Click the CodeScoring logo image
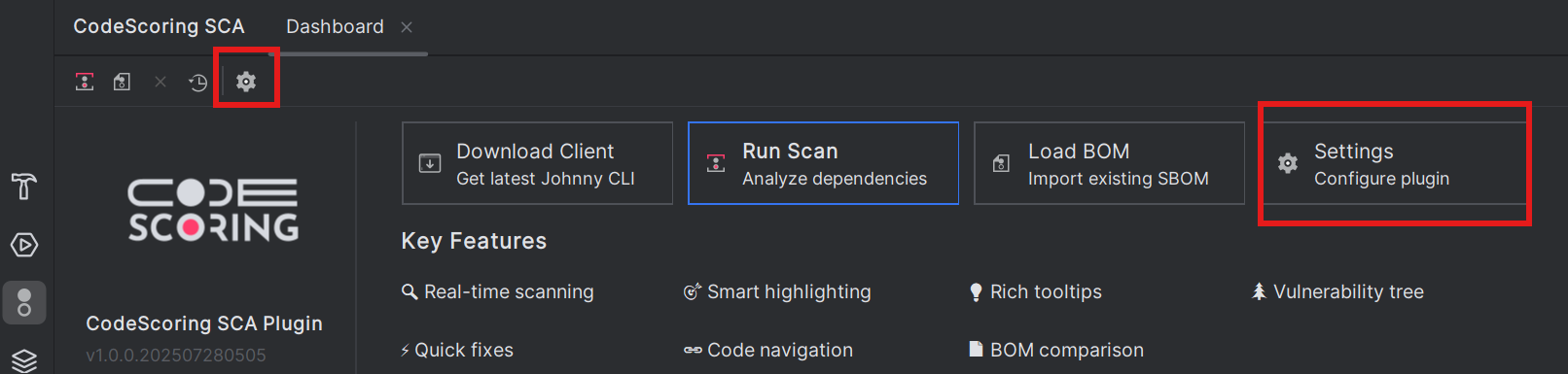 [213, 209]
